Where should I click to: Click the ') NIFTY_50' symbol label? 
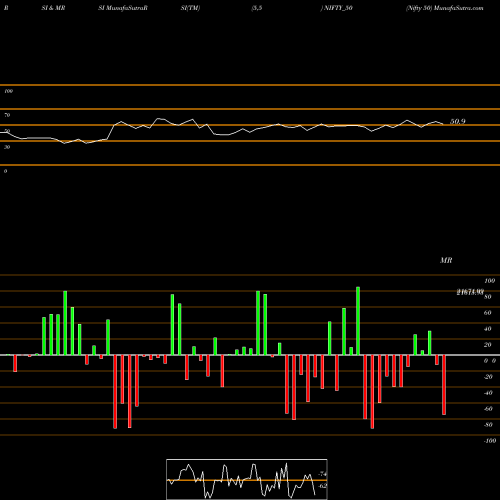coord(336,8)
